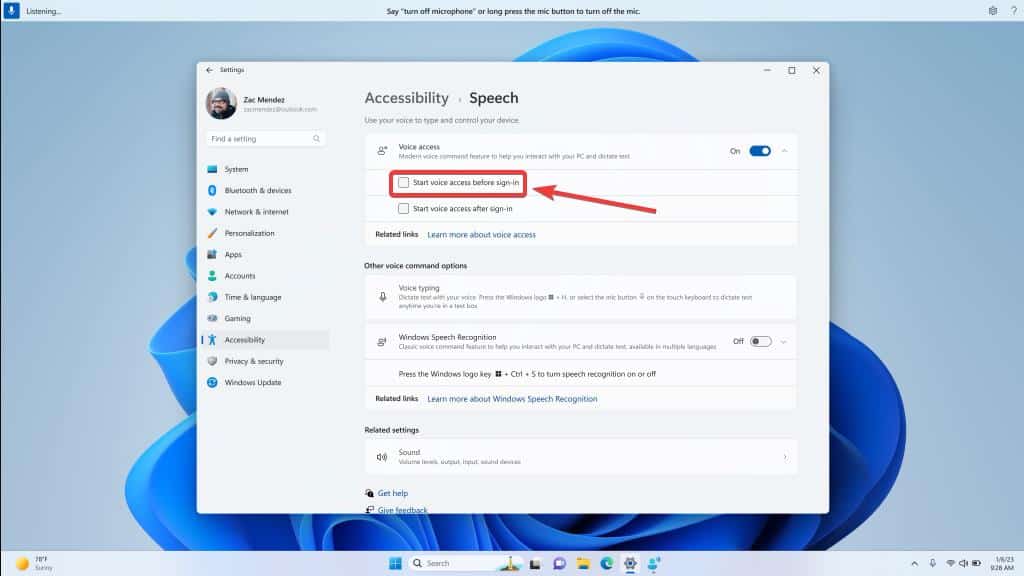The width and height of the screenshot is (1024, 576).
Task: Click the Wi-Fi icon in system tray
Action: (x=951, y=564)
